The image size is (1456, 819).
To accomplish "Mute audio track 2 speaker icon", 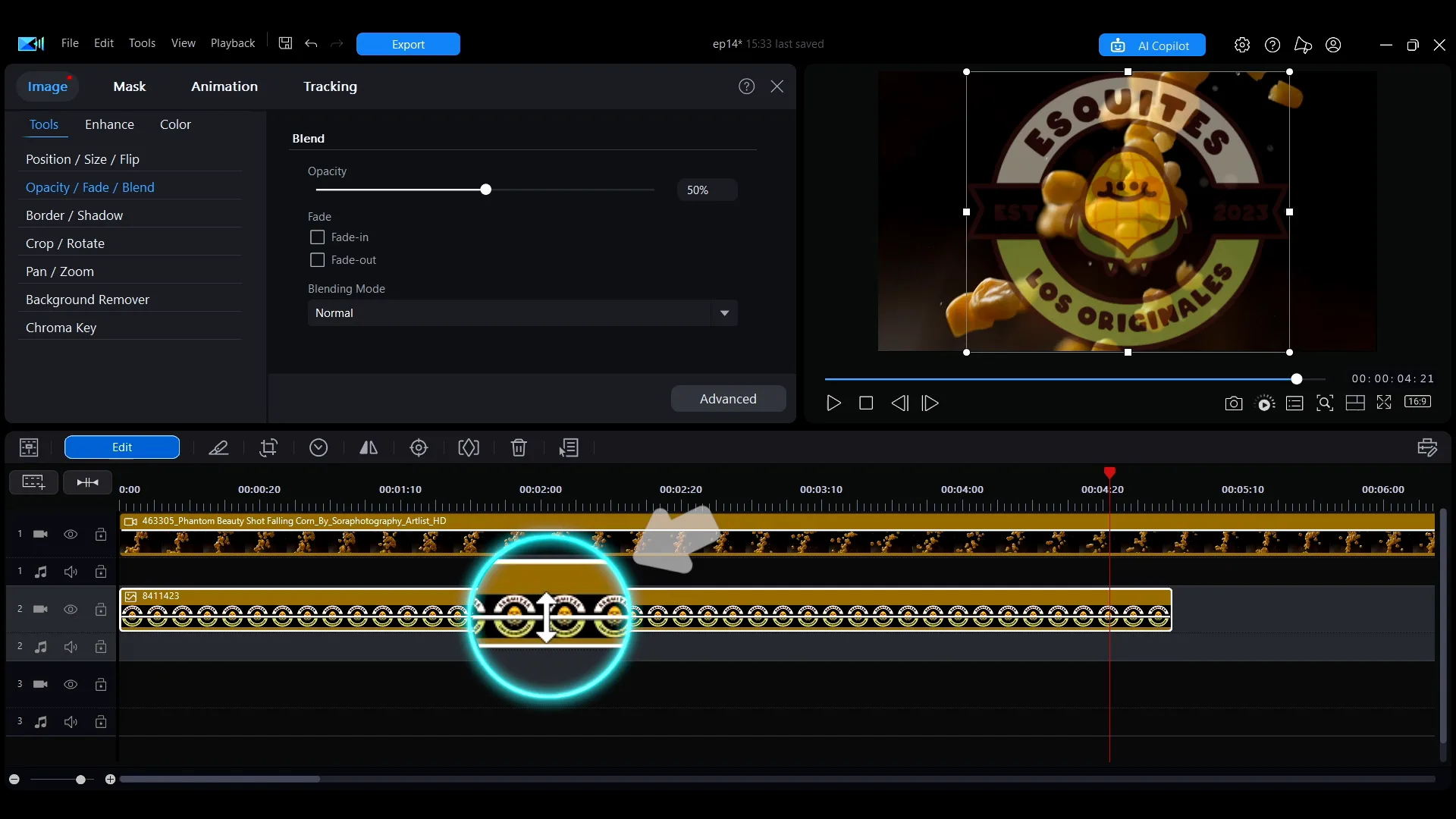I will [71, 647].
